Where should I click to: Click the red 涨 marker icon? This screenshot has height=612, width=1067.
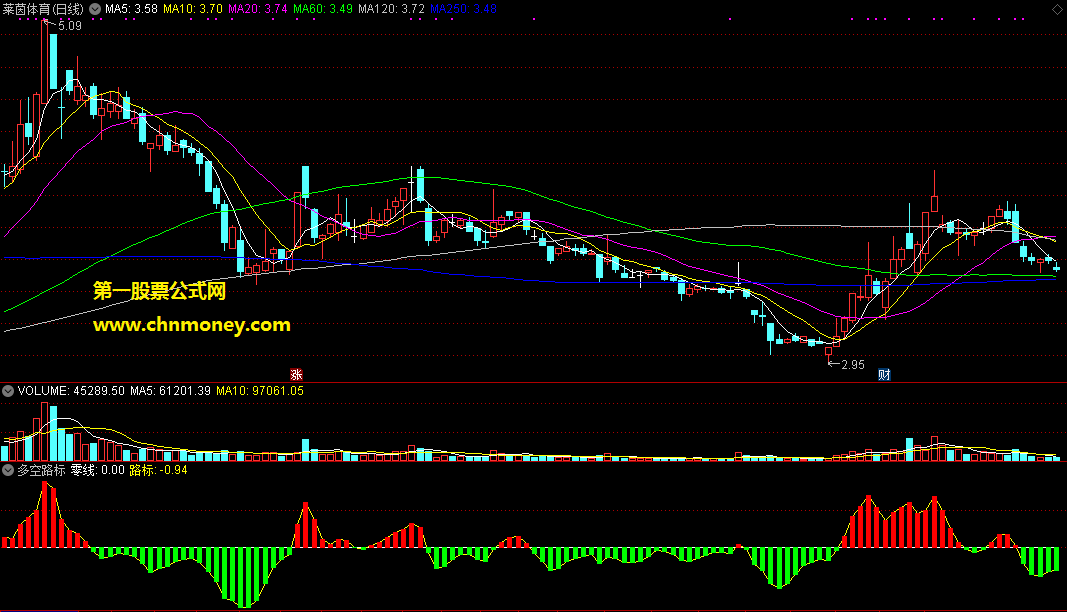[x=296, y=374]
